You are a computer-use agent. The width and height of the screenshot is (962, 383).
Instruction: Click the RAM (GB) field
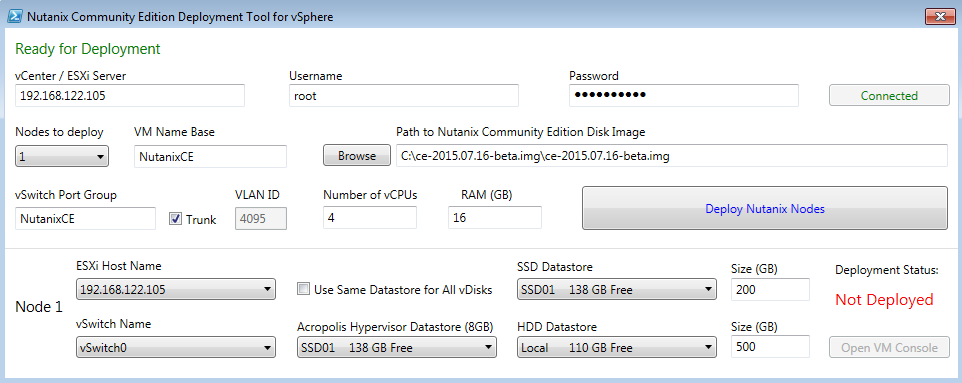click(x=495, y=218)
